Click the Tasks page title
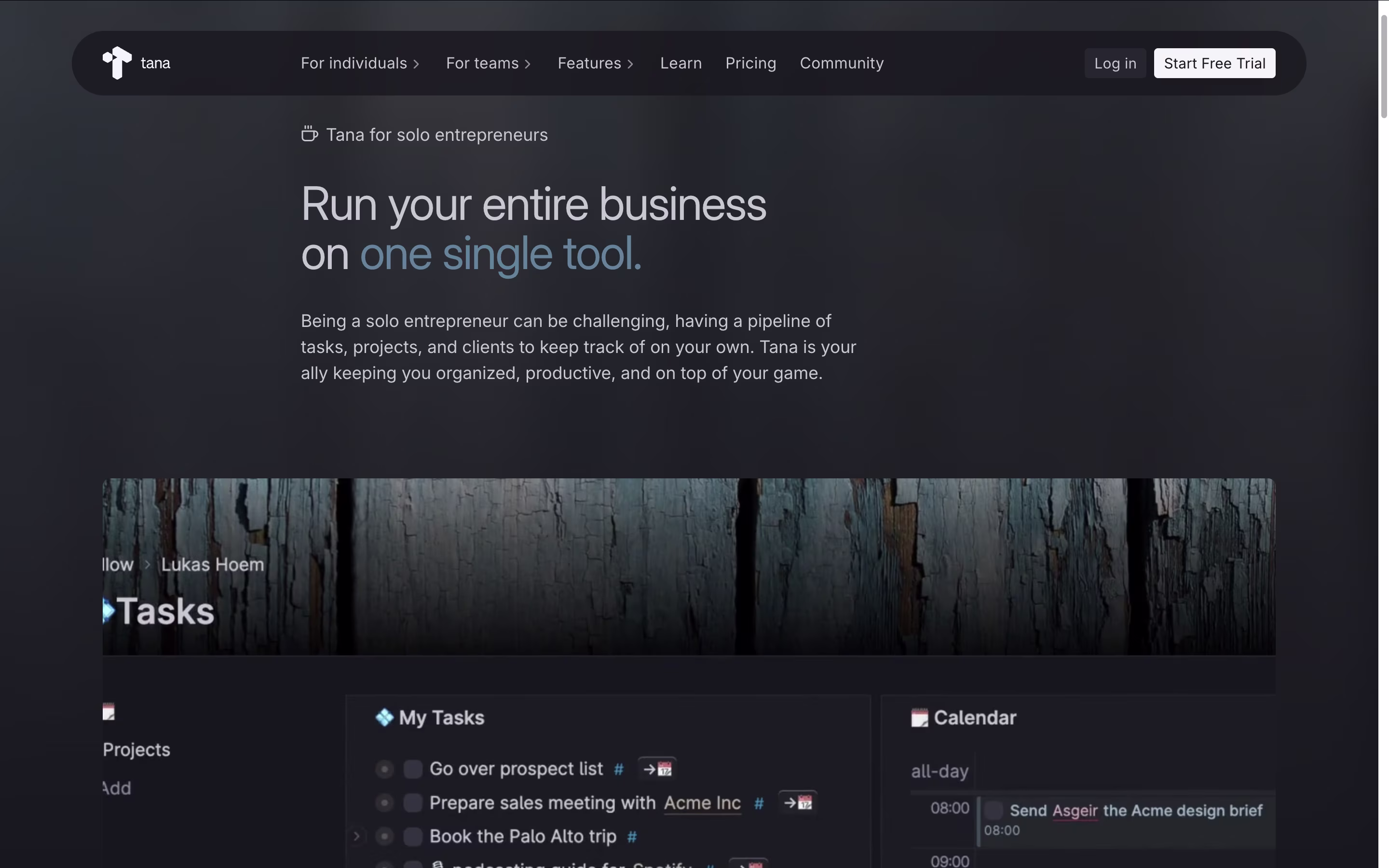Viewport: 1389px width, 868px height. [x=165, y=611]
